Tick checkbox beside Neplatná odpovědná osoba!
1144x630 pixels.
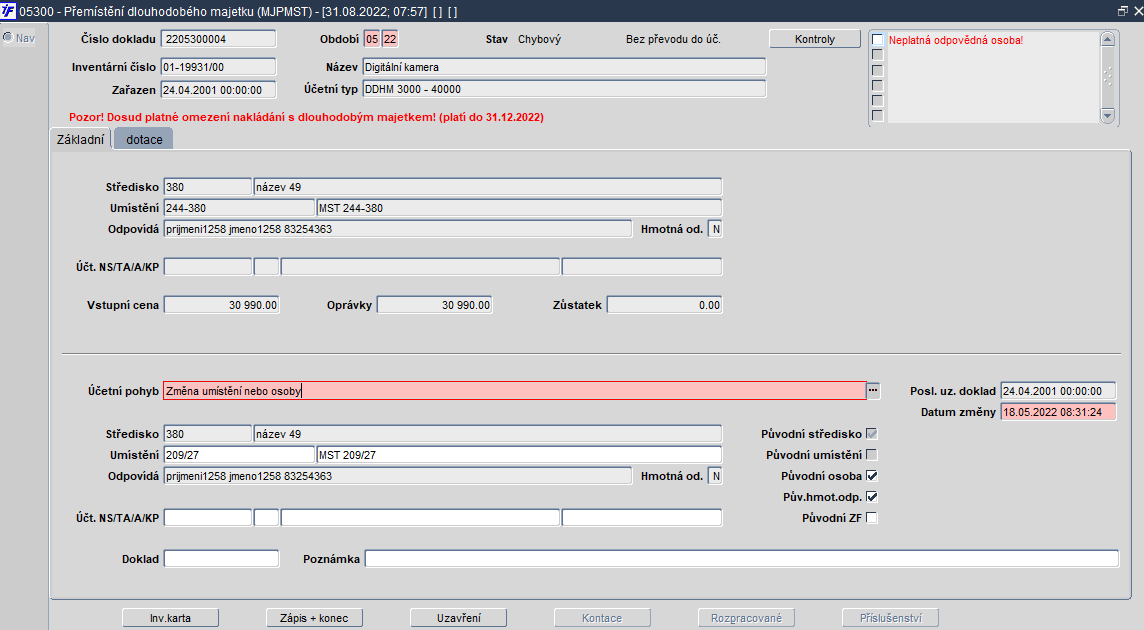[878, 40]
